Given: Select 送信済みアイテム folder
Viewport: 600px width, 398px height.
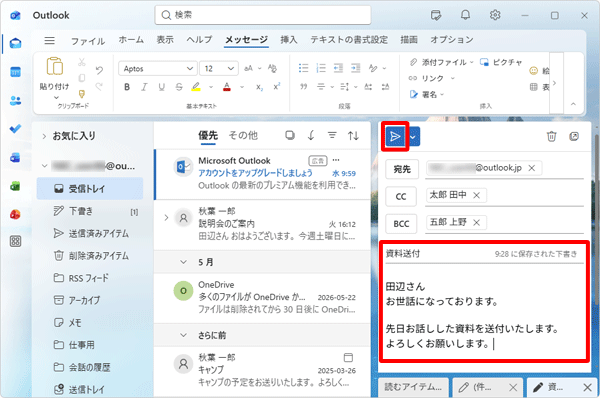Looking at the screenshot, I should (90, 233).
